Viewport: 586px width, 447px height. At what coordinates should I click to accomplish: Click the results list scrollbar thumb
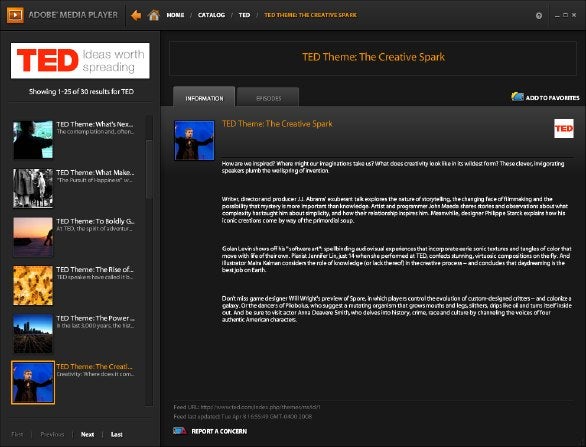pyautogui.click(x=149, y=169)
